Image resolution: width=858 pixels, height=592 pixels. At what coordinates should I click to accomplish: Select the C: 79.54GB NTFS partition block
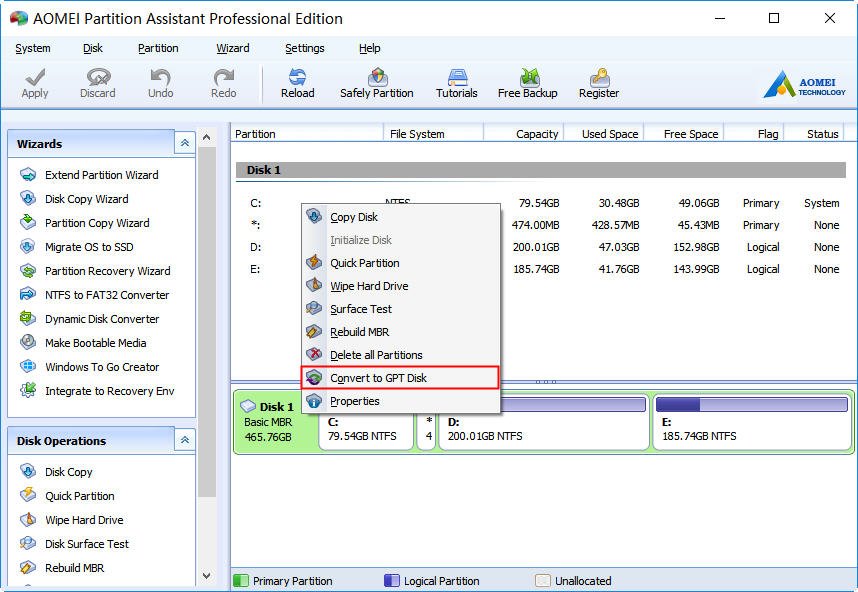[x=366, y=430]
